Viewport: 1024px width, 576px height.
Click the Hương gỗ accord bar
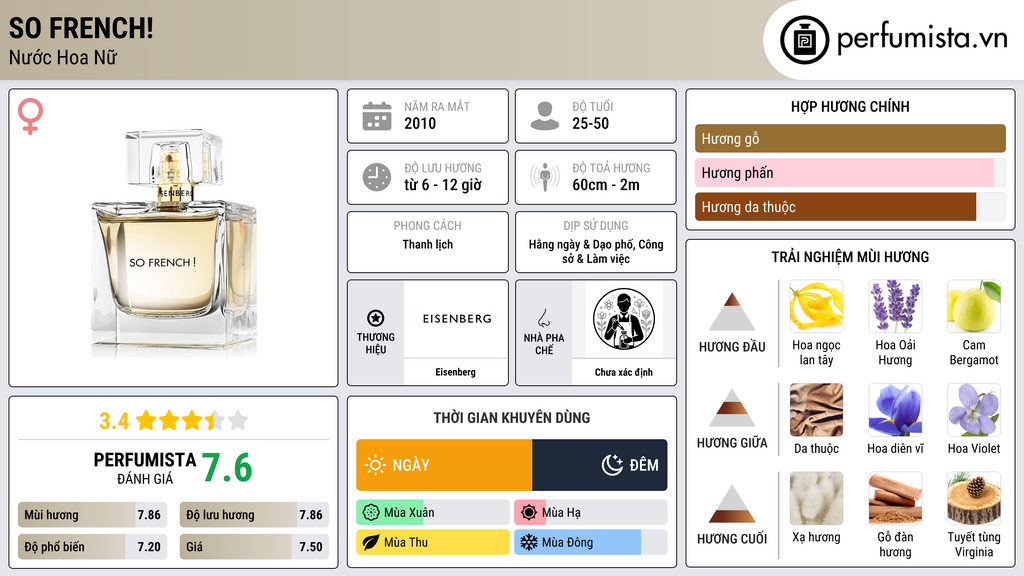point(850,138)
